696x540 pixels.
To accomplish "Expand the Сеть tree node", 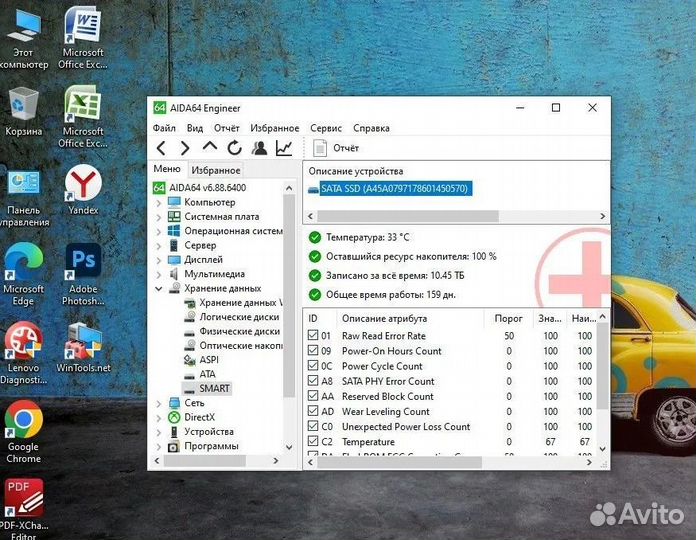I will pyautogui.click(x=159, y=403).
